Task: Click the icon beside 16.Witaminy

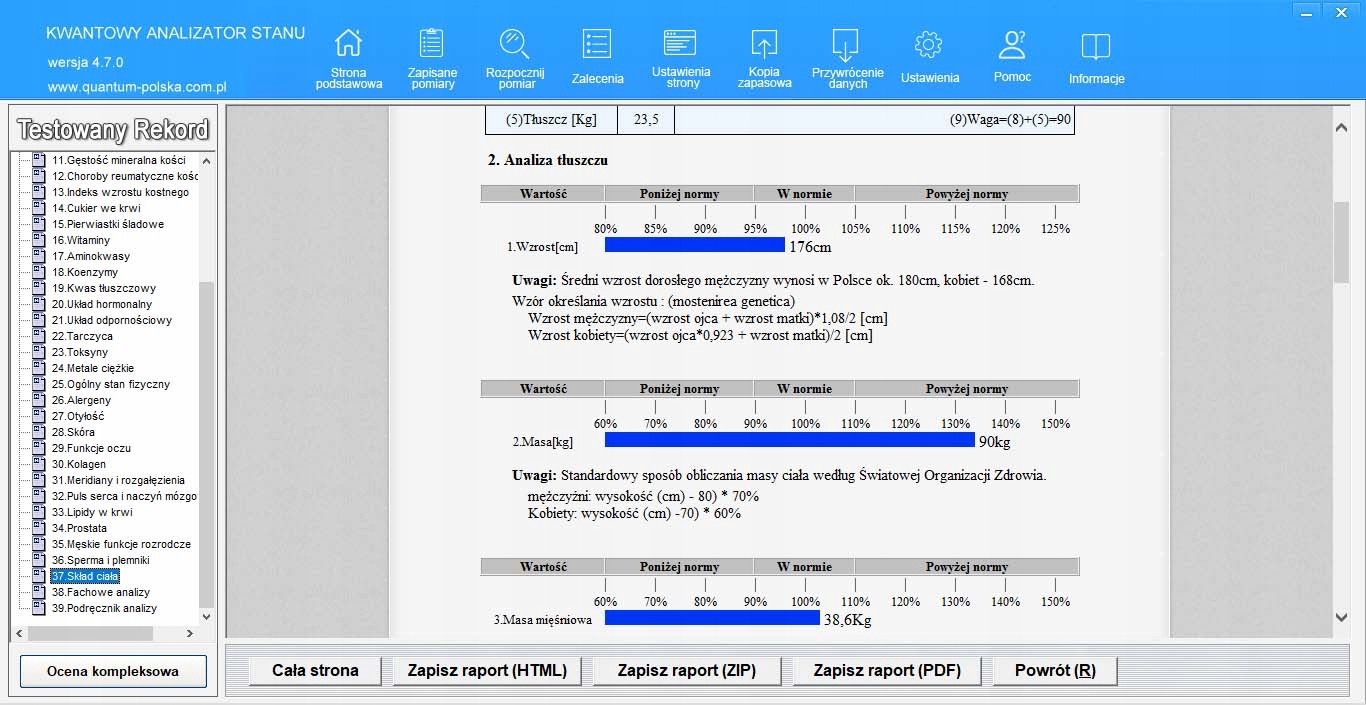Action: click(x=40, y=240)
